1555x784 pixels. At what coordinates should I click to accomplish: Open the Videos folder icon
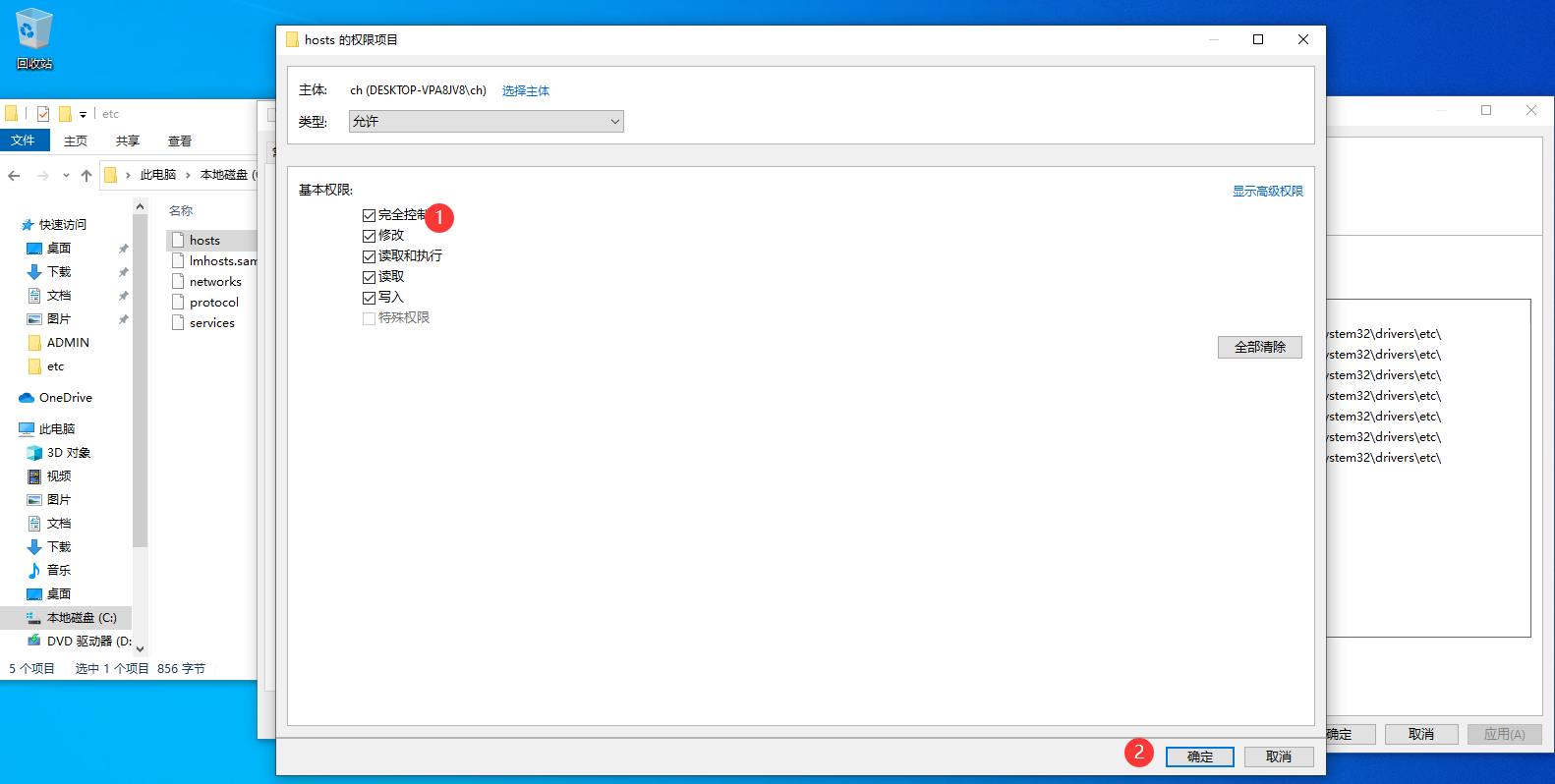(34, 476)
